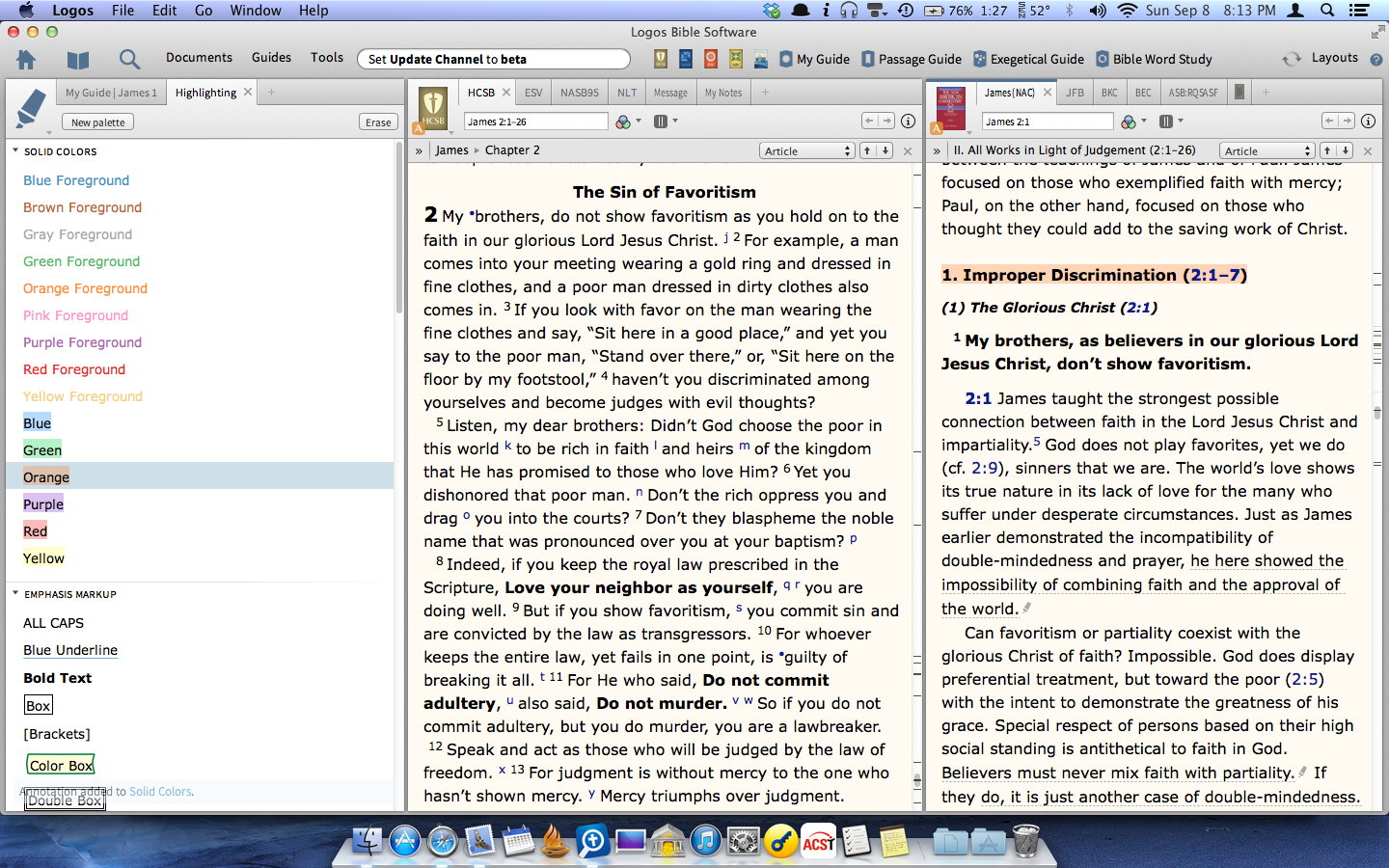Open HCSB panel information icon
The image size is (1389, 868).
click(908, 121)
